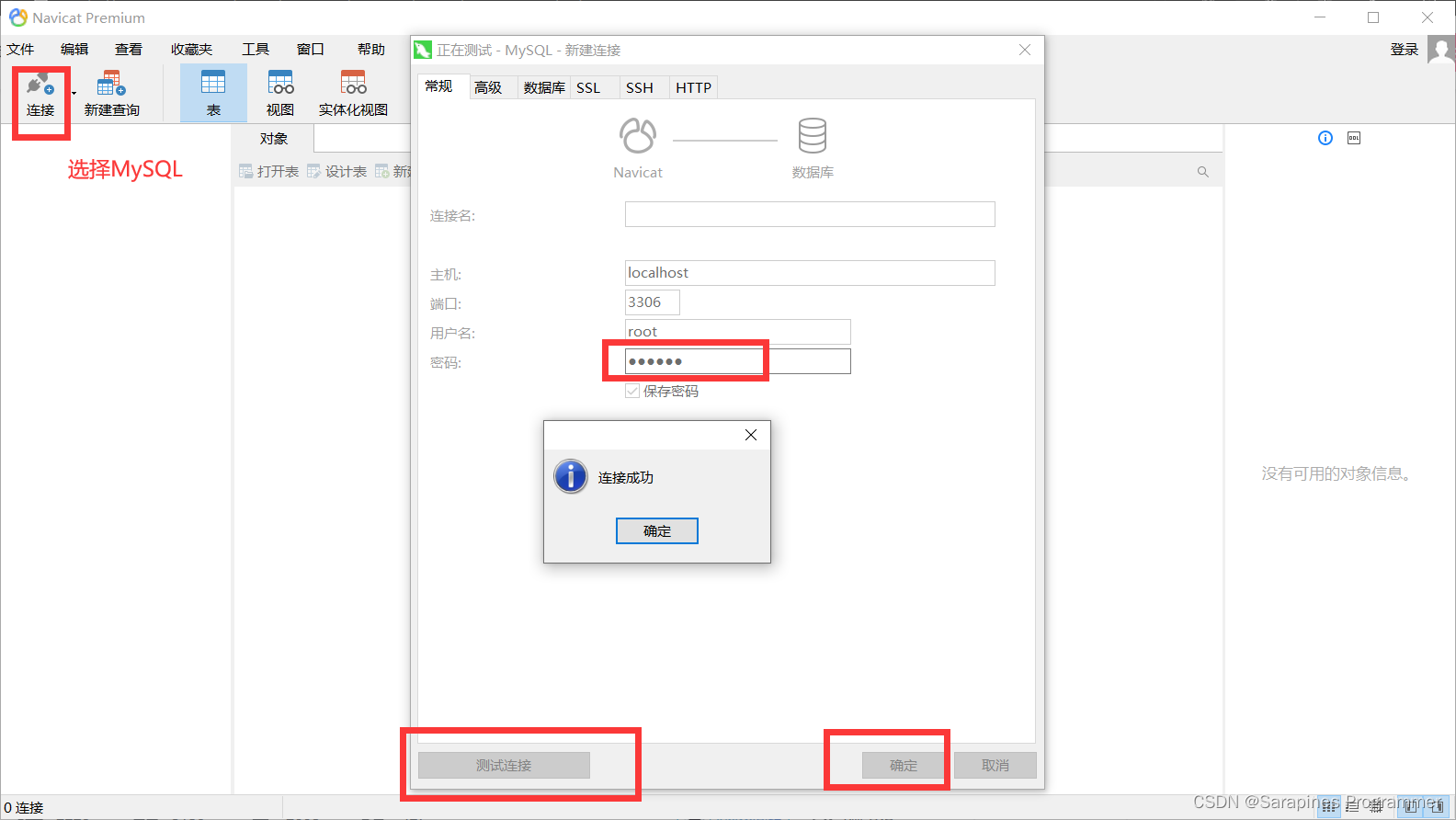1456x820 pixels.
Task: Click the 密码 password field
Action: 738,361
